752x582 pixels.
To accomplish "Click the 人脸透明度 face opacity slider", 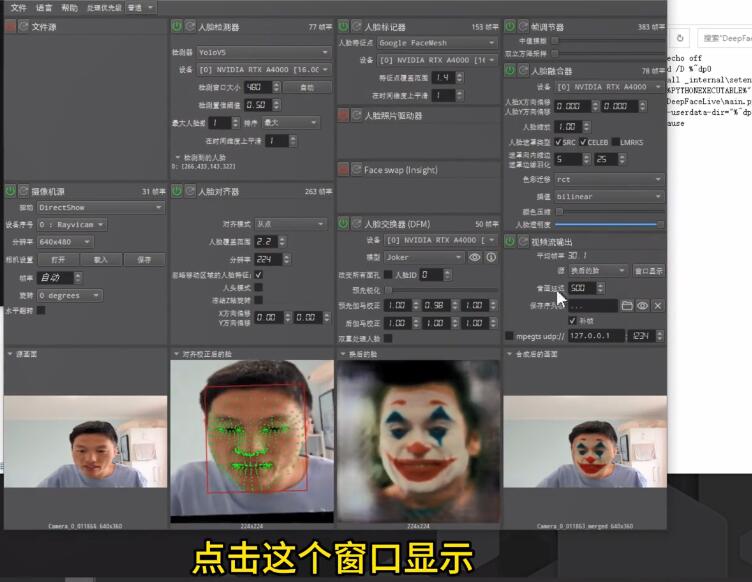I will (x=609, y=224).
